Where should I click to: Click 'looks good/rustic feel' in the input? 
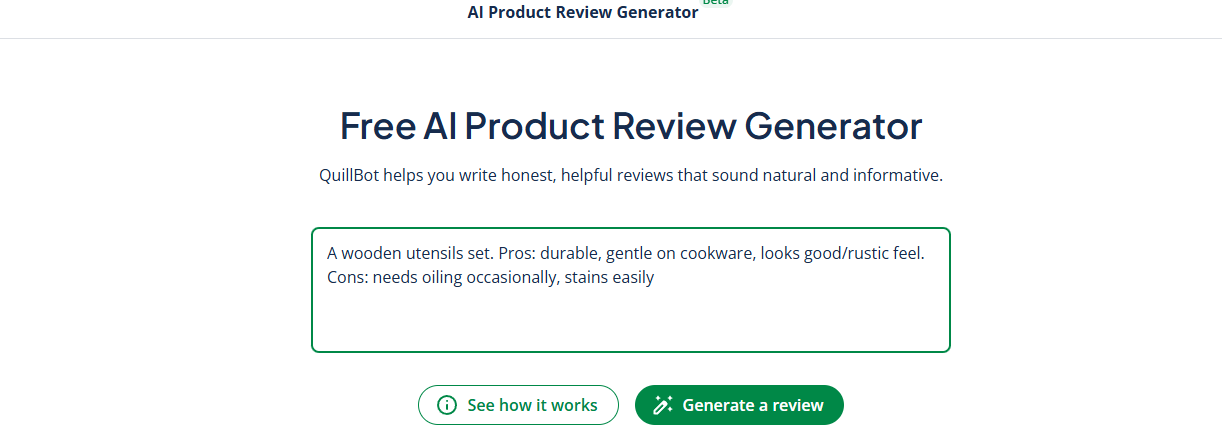tap(842, 254)
